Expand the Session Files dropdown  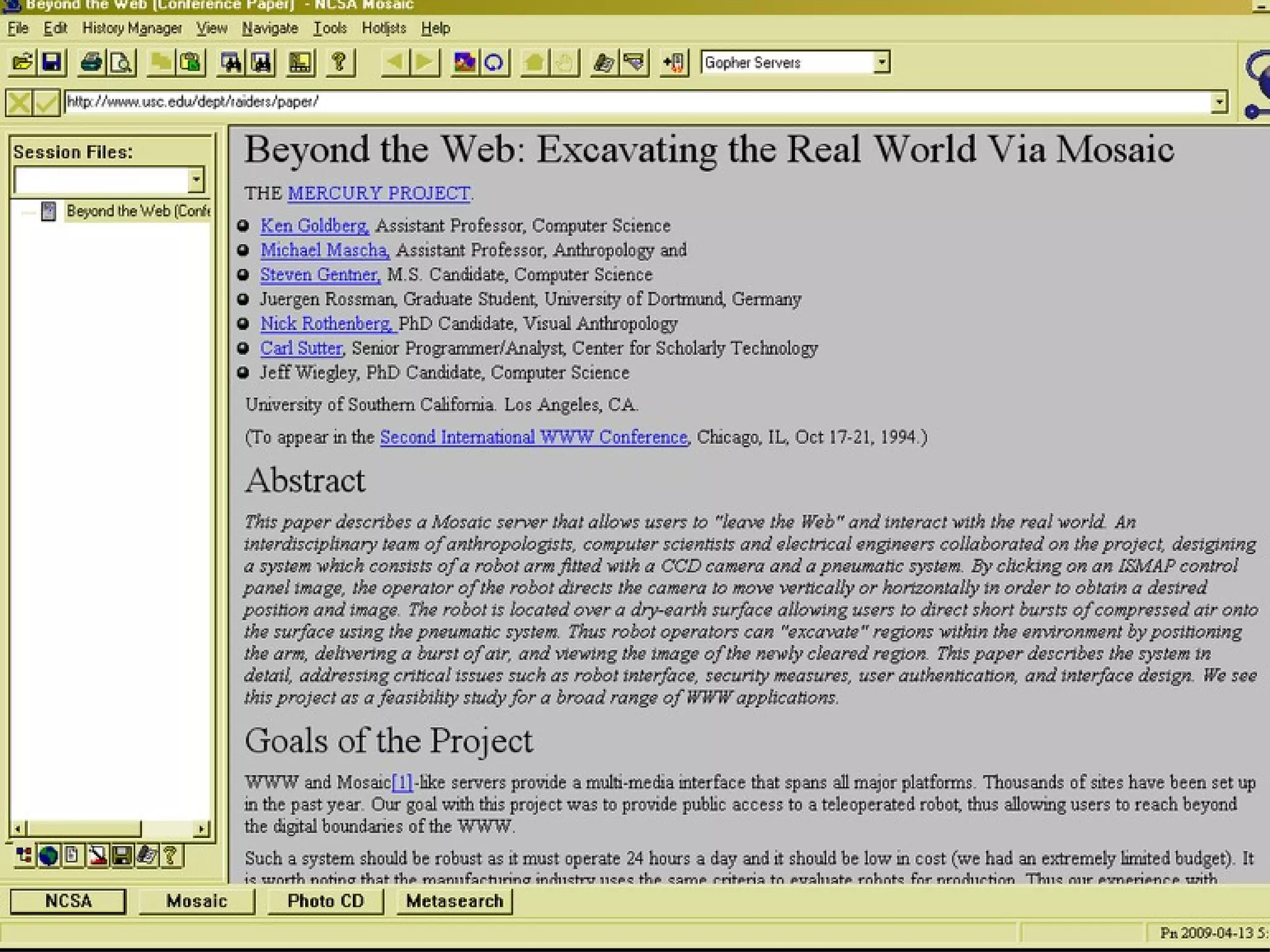click(x=195, y=180)
